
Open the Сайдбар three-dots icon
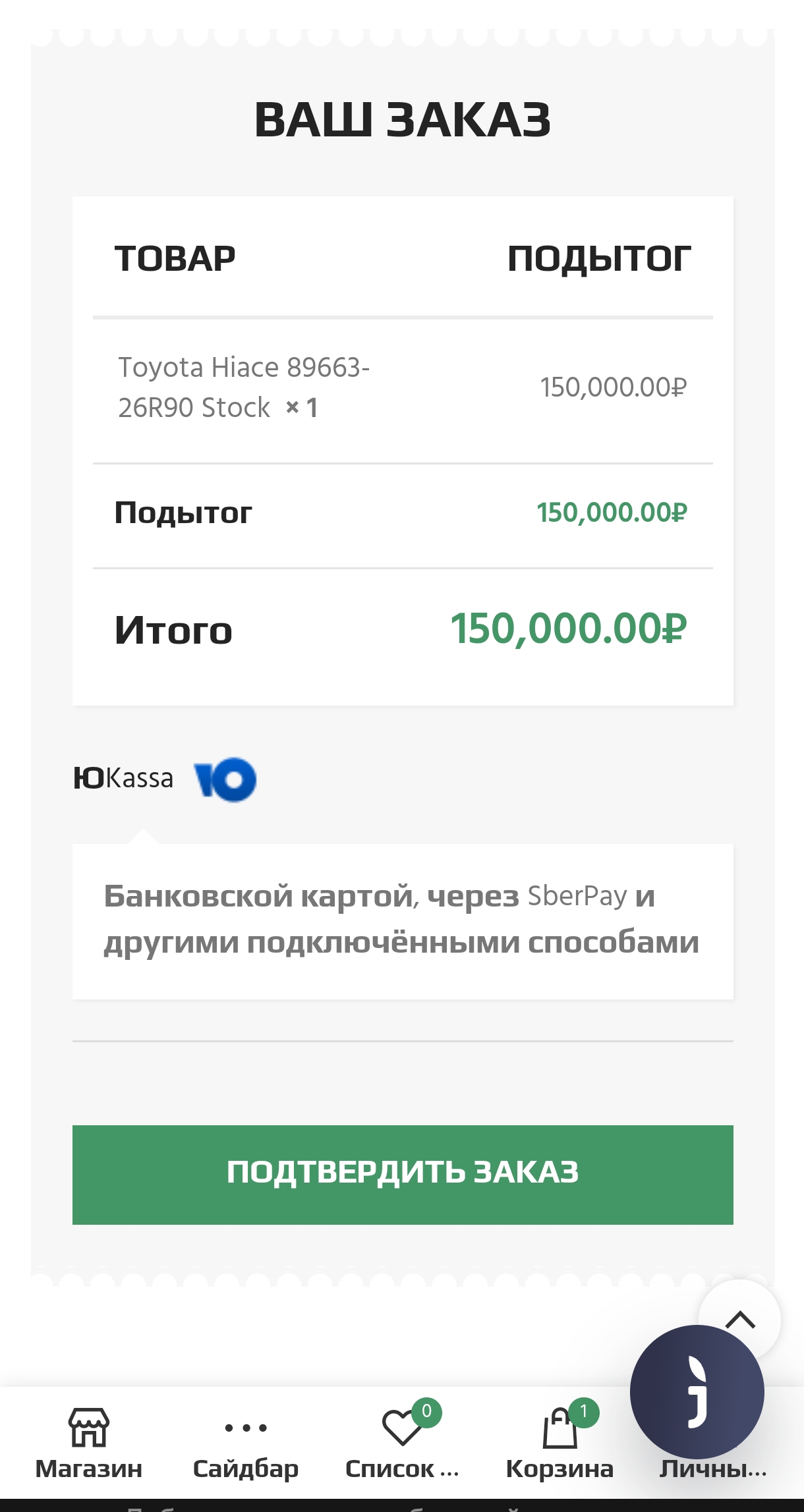246,1428
